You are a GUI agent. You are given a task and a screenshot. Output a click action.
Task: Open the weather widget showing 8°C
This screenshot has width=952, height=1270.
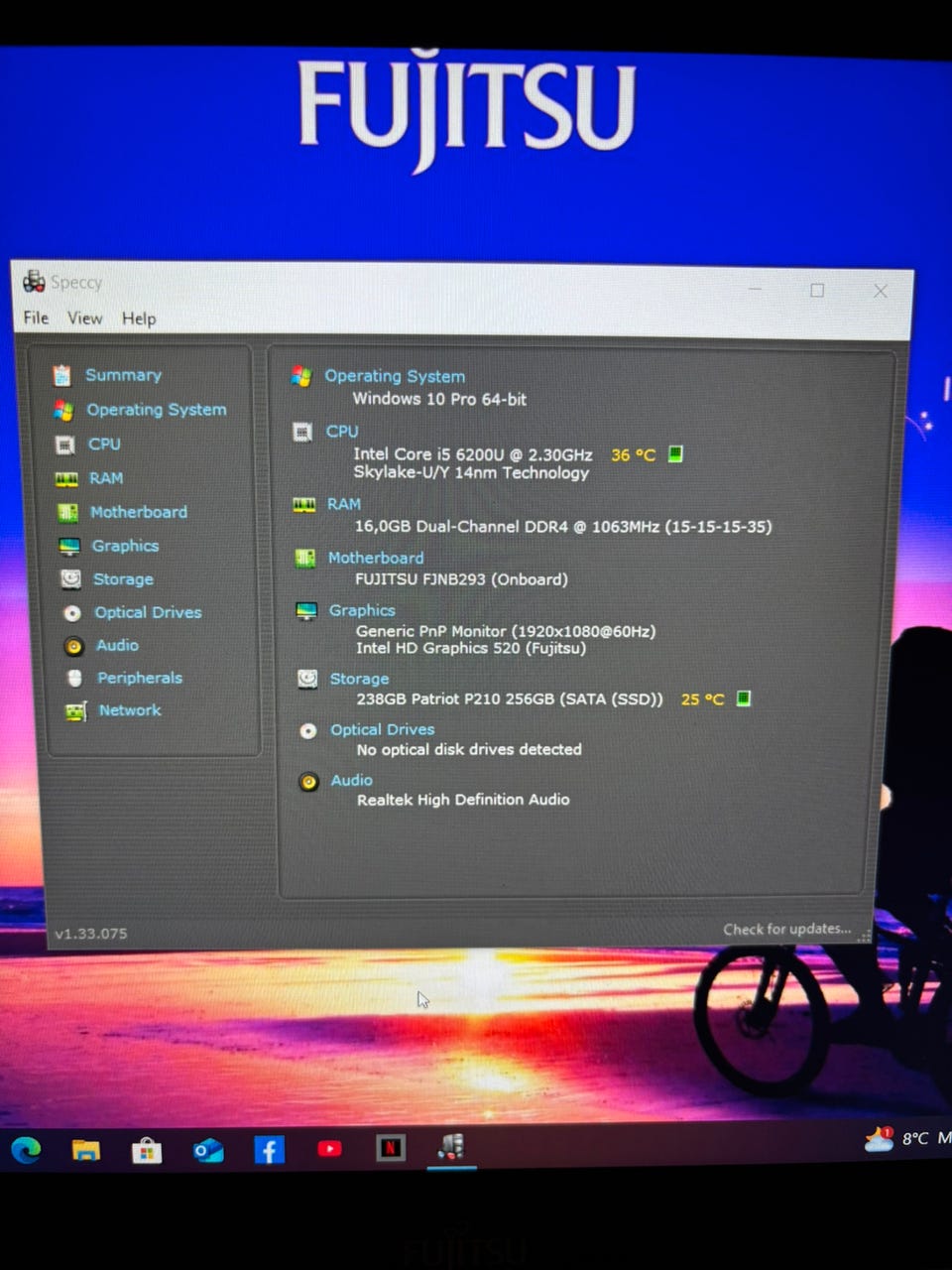click(905, 1138)
